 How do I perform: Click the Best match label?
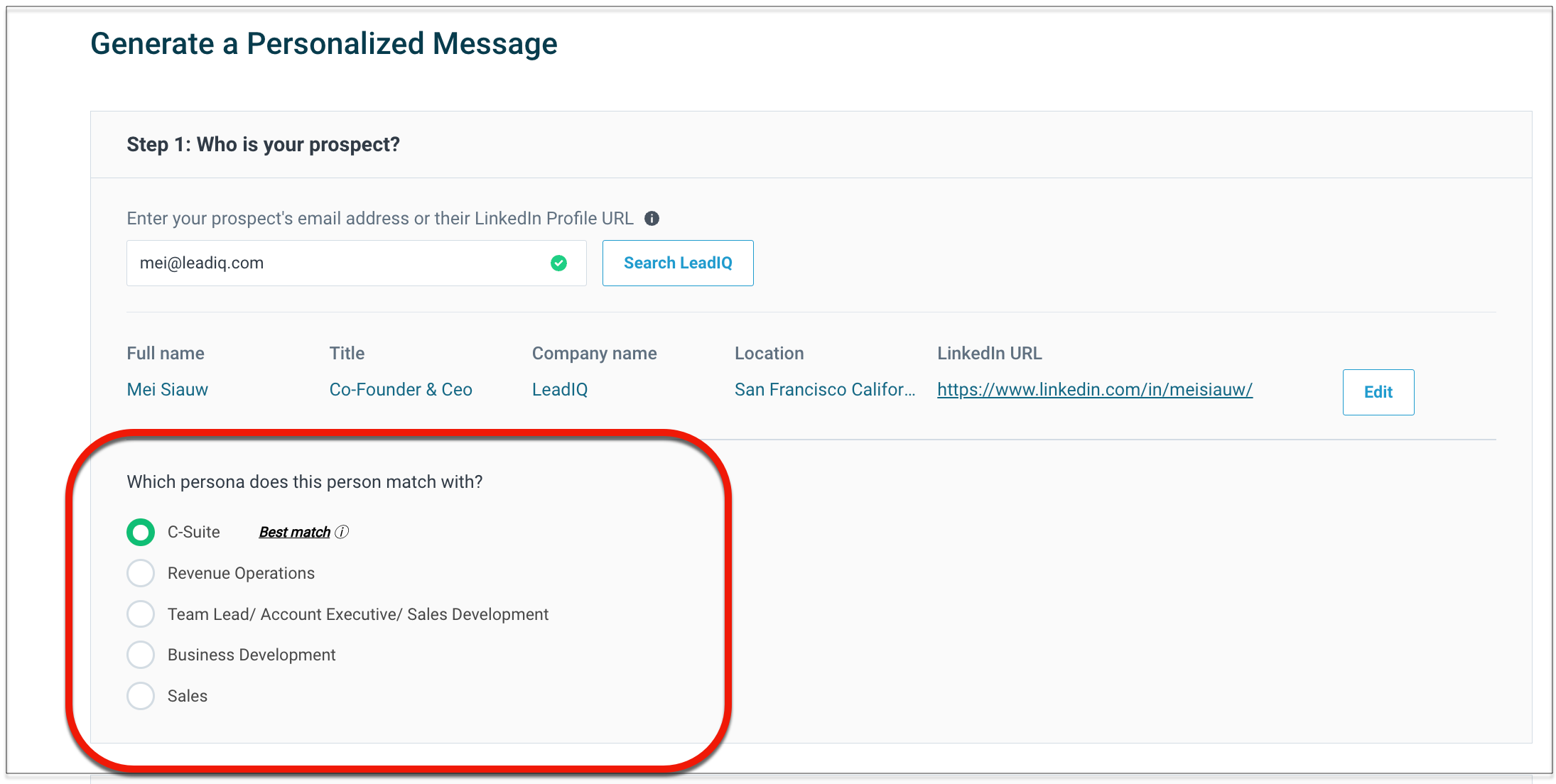(294, 532)
